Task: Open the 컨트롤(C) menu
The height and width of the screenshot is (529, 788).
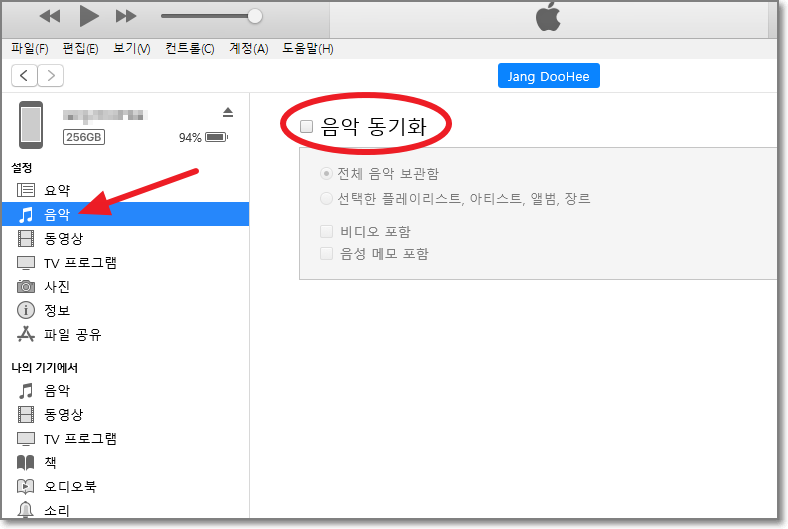Action: coord(190,49)
